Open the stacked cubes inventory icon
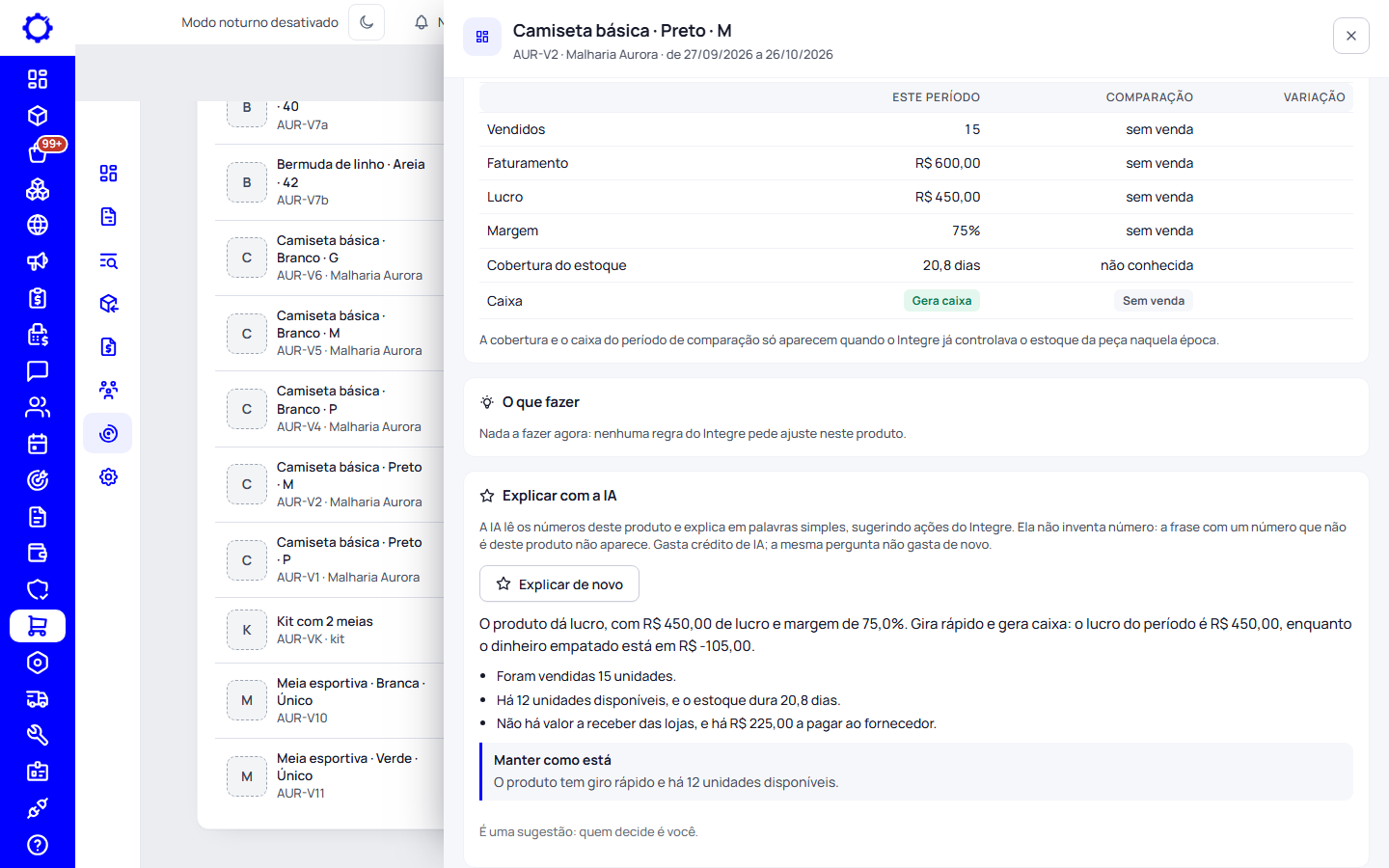Image resolution: width=1389 pixels, height=868 pixels. [38, 189]
